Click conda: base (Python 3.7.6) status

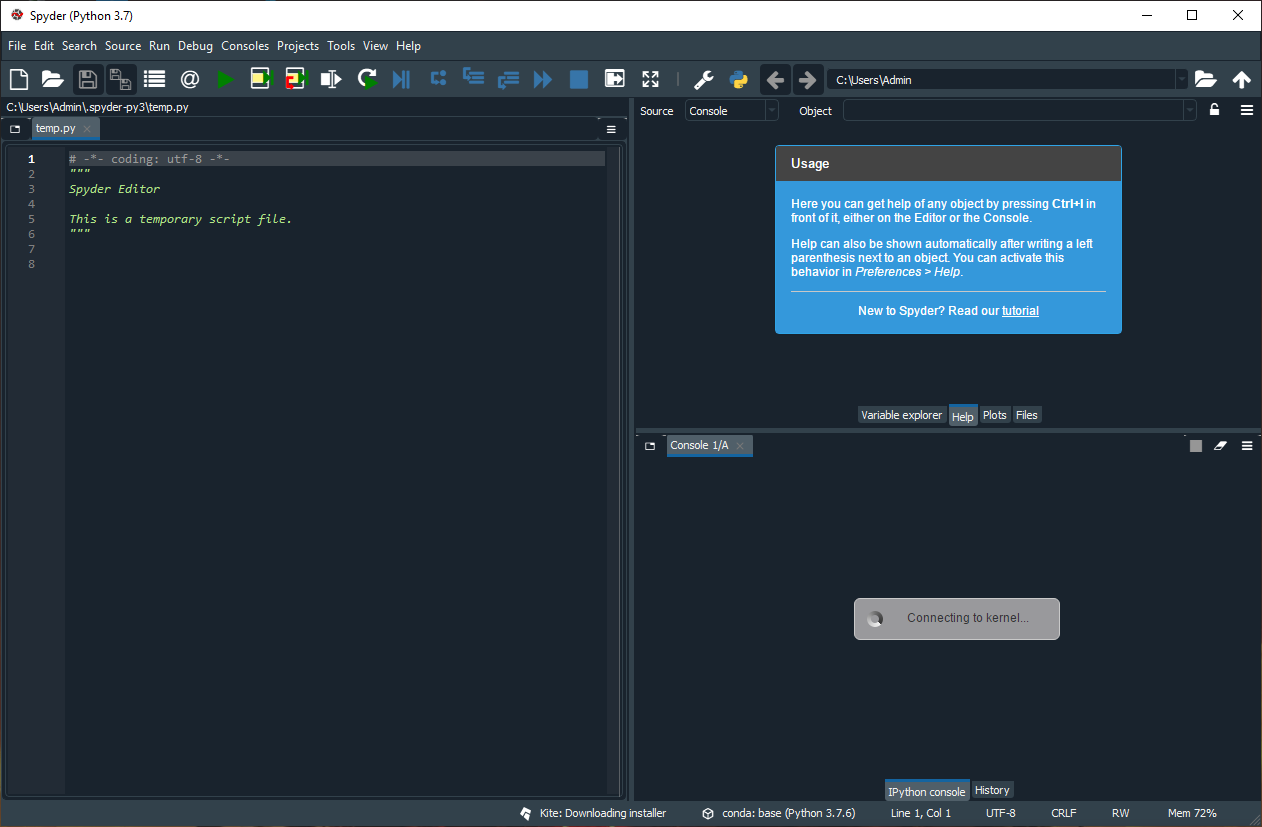click(781, 813)
